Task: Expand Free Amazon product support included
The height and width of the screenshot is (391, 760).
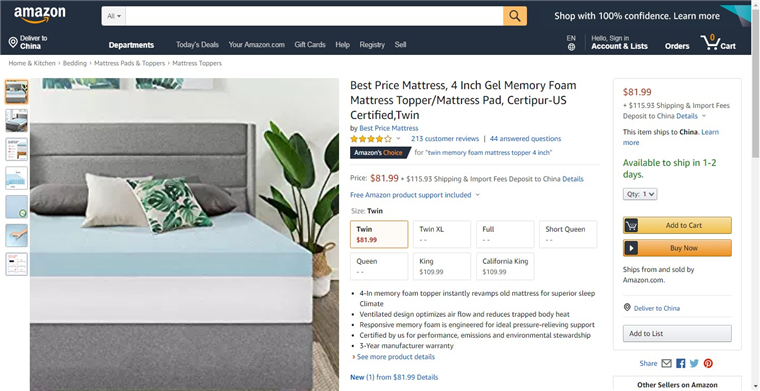Action: (x=415, y=195)
